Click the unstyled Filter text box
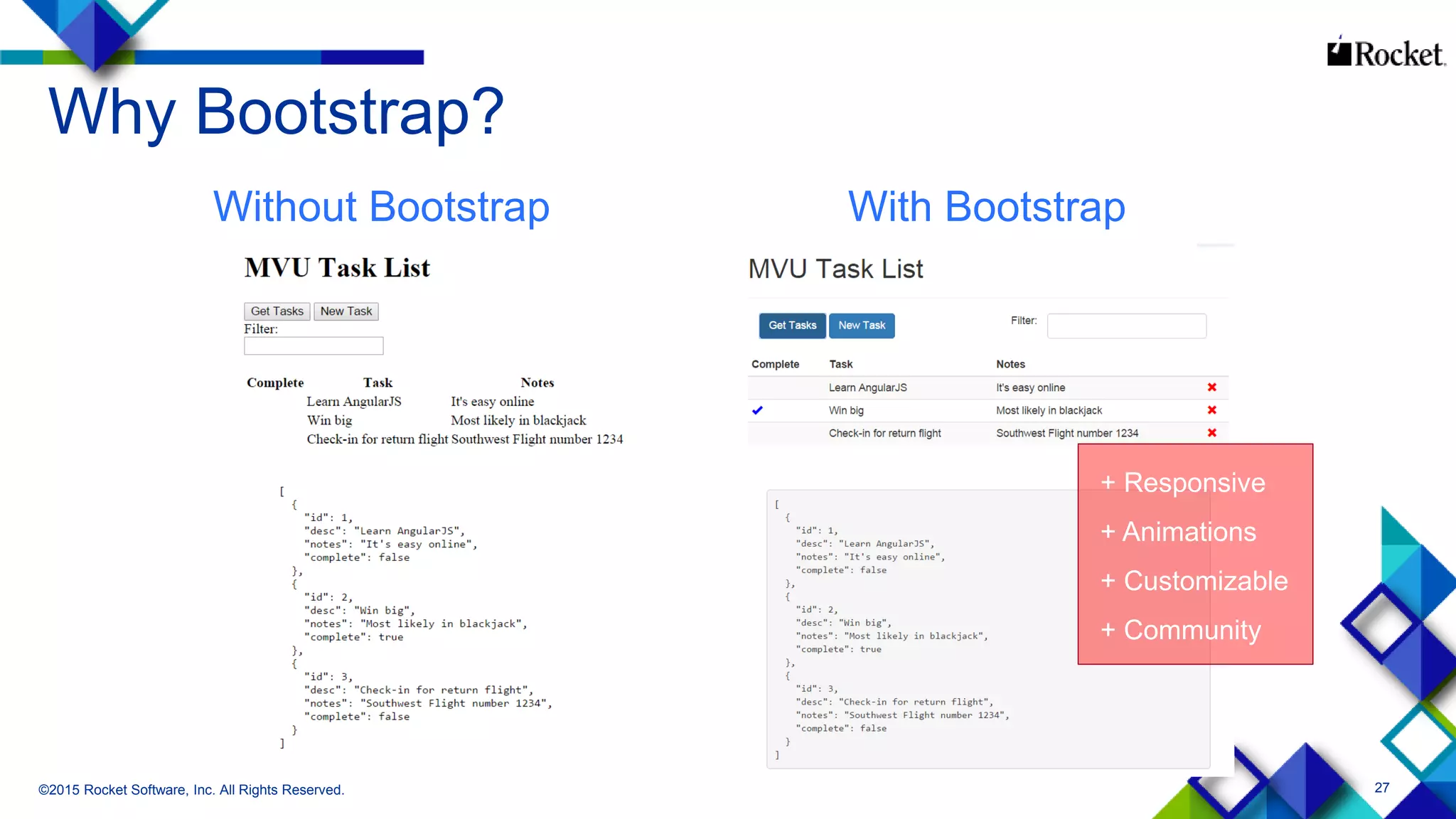Screen dimensions: 1456x819 (314, 346)
